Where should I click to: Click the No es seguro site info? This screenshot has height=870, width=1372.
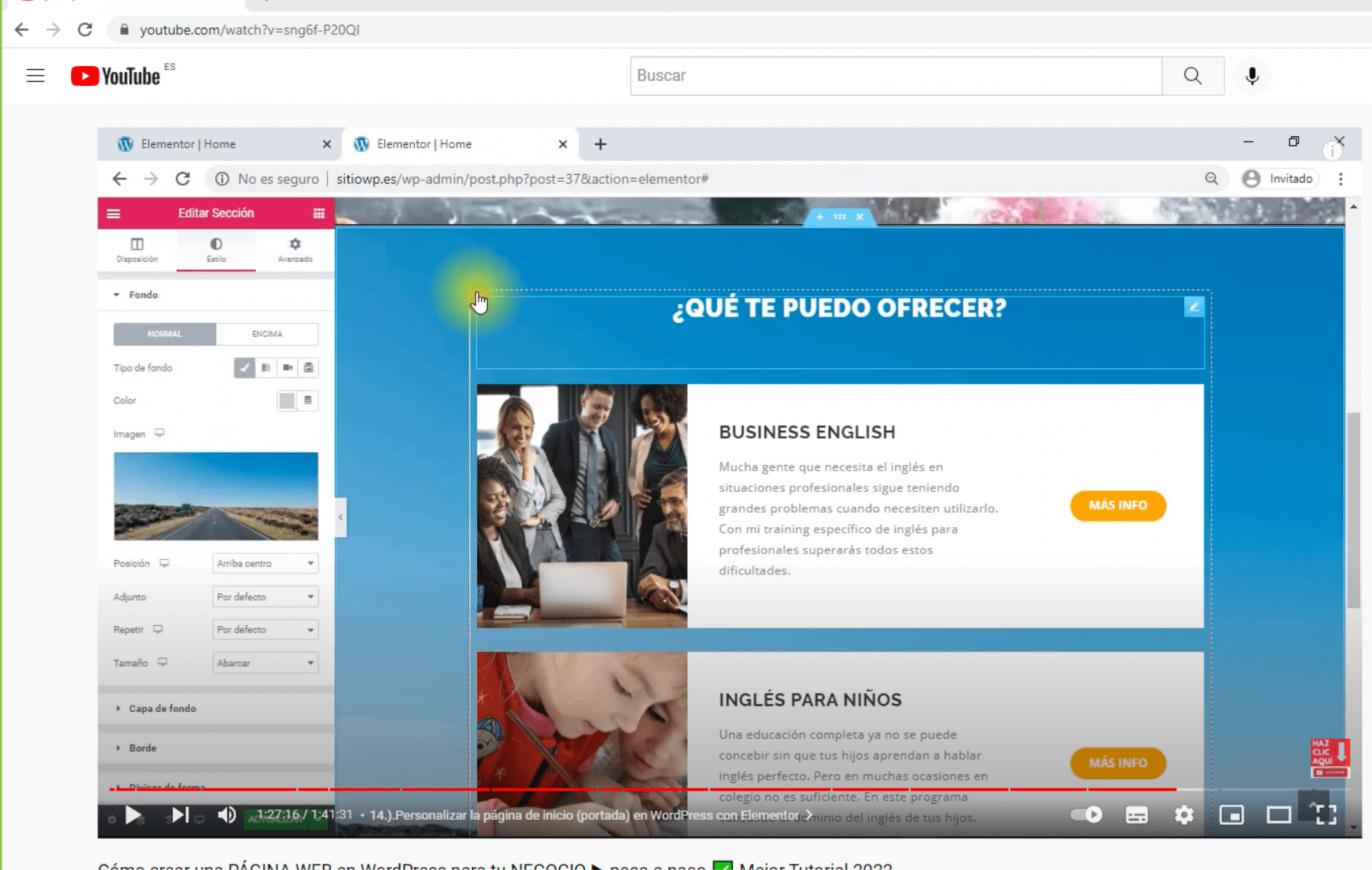(267, 179)
